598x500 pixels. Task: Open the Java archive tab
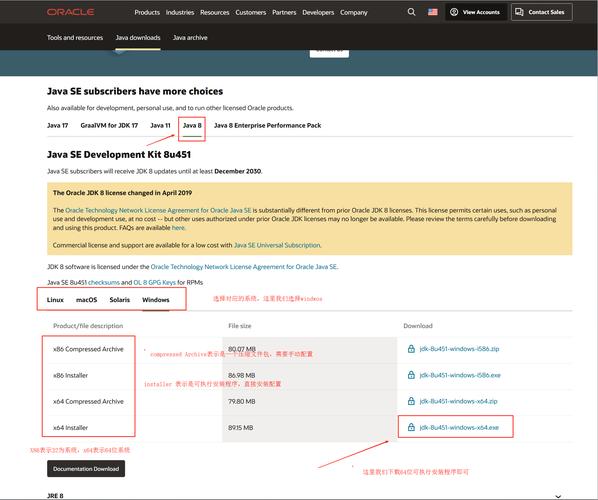pyautogui.click(x=190, y=37)
